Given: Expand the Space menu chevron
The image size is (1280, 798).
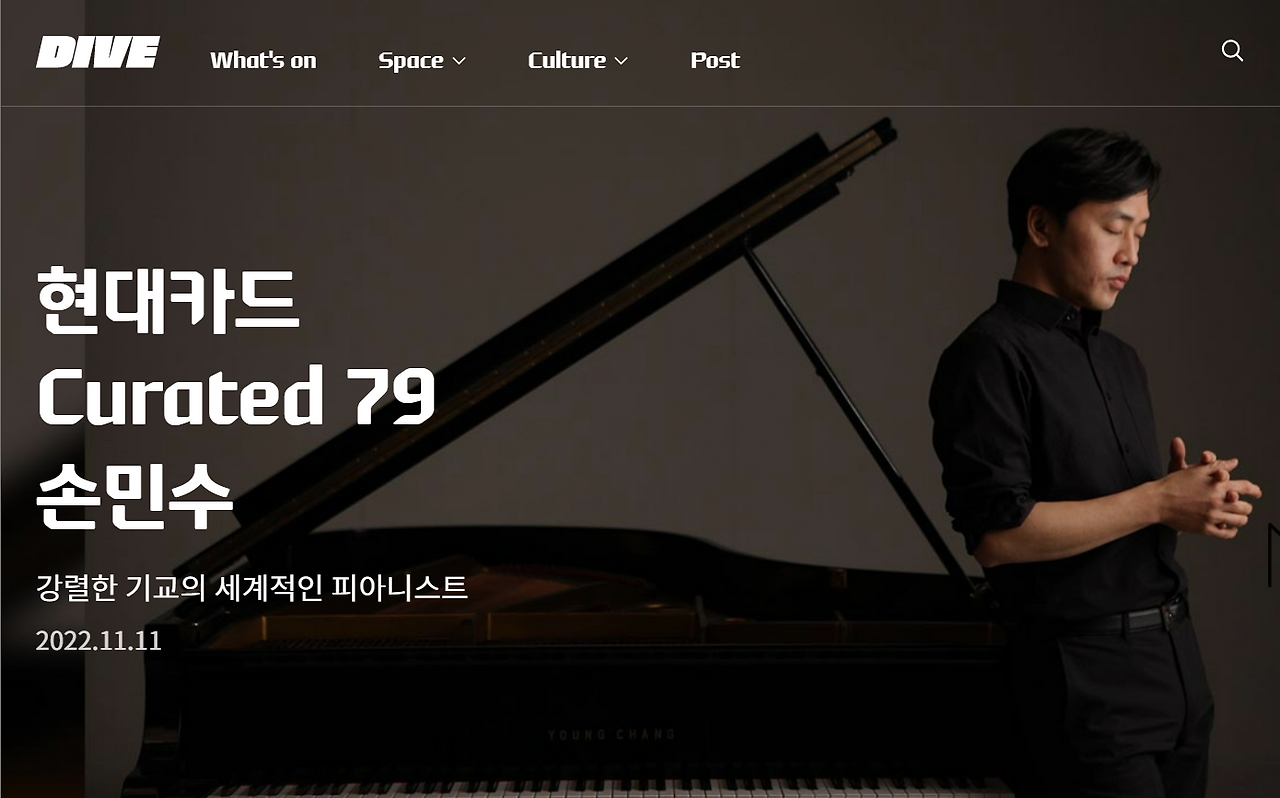Looking at the screenshot, I should tap(459, 61).
